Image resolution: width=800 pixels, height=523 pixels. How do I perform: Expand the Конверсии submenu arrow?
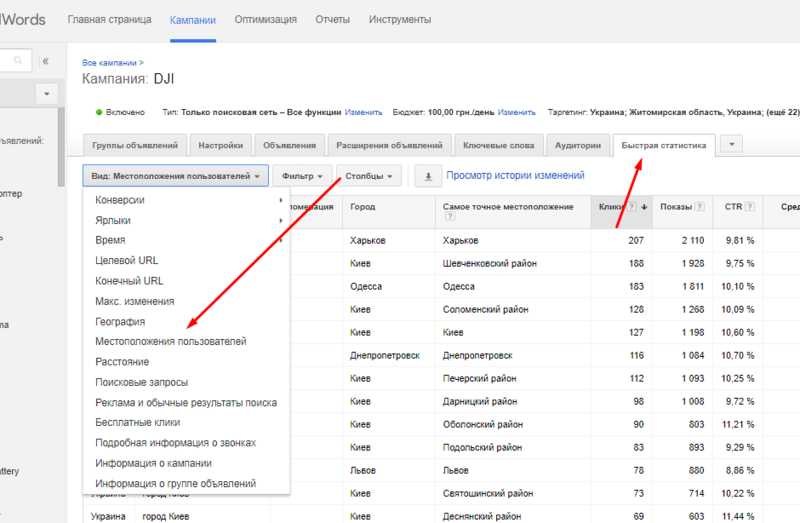[x=281, y=200]
